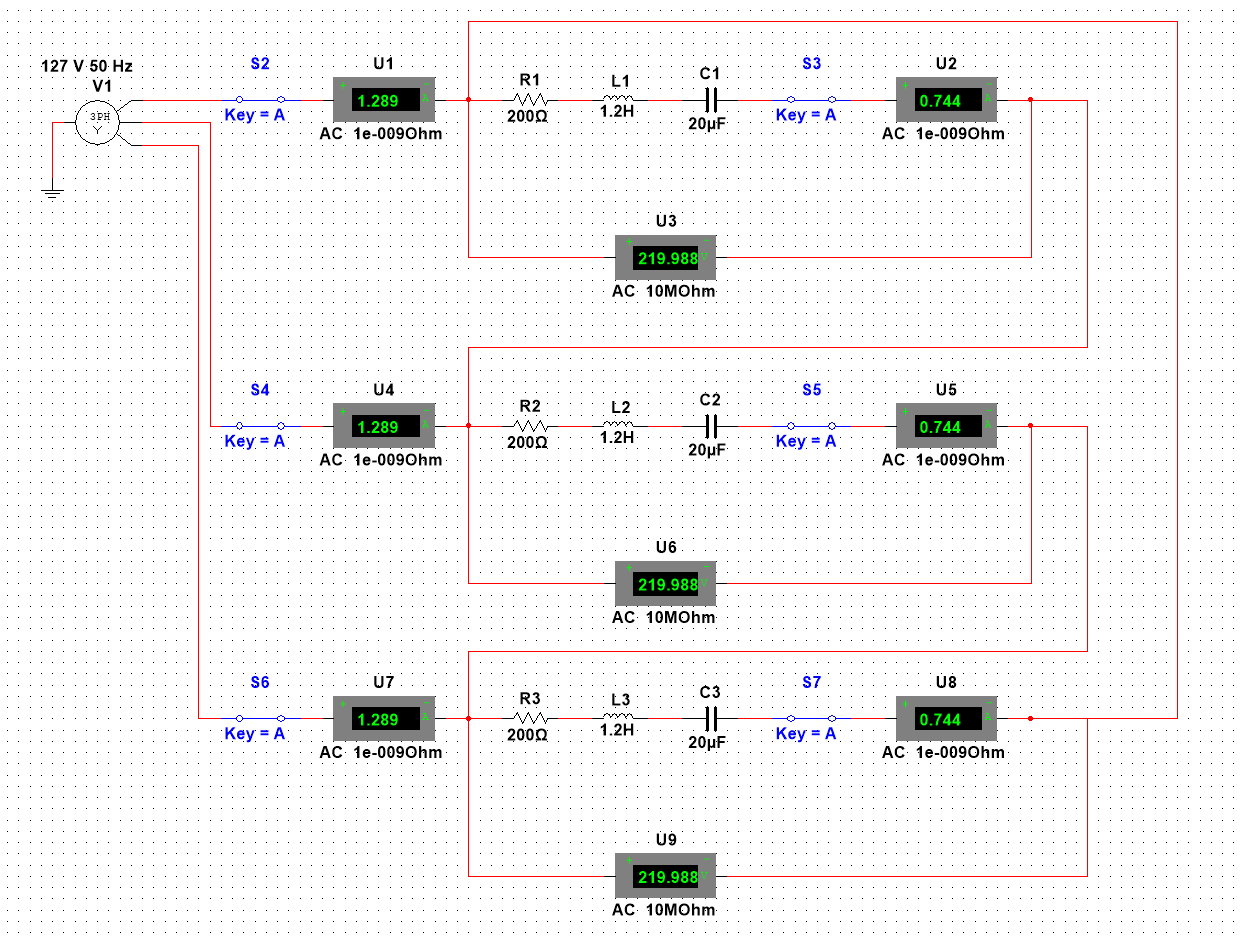Select ammeter U4 display
The image size is (1245, 943).
coord(384,426)
